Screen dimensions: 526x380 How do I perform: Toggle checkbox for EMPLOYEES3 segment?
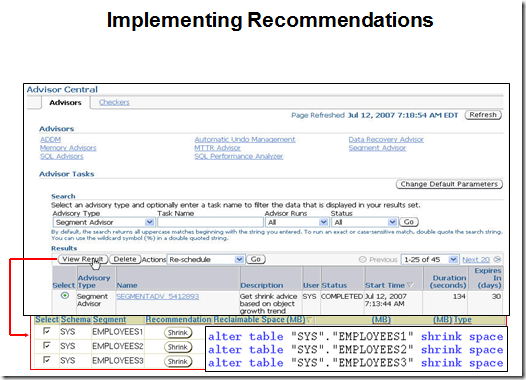pos(47,360)
